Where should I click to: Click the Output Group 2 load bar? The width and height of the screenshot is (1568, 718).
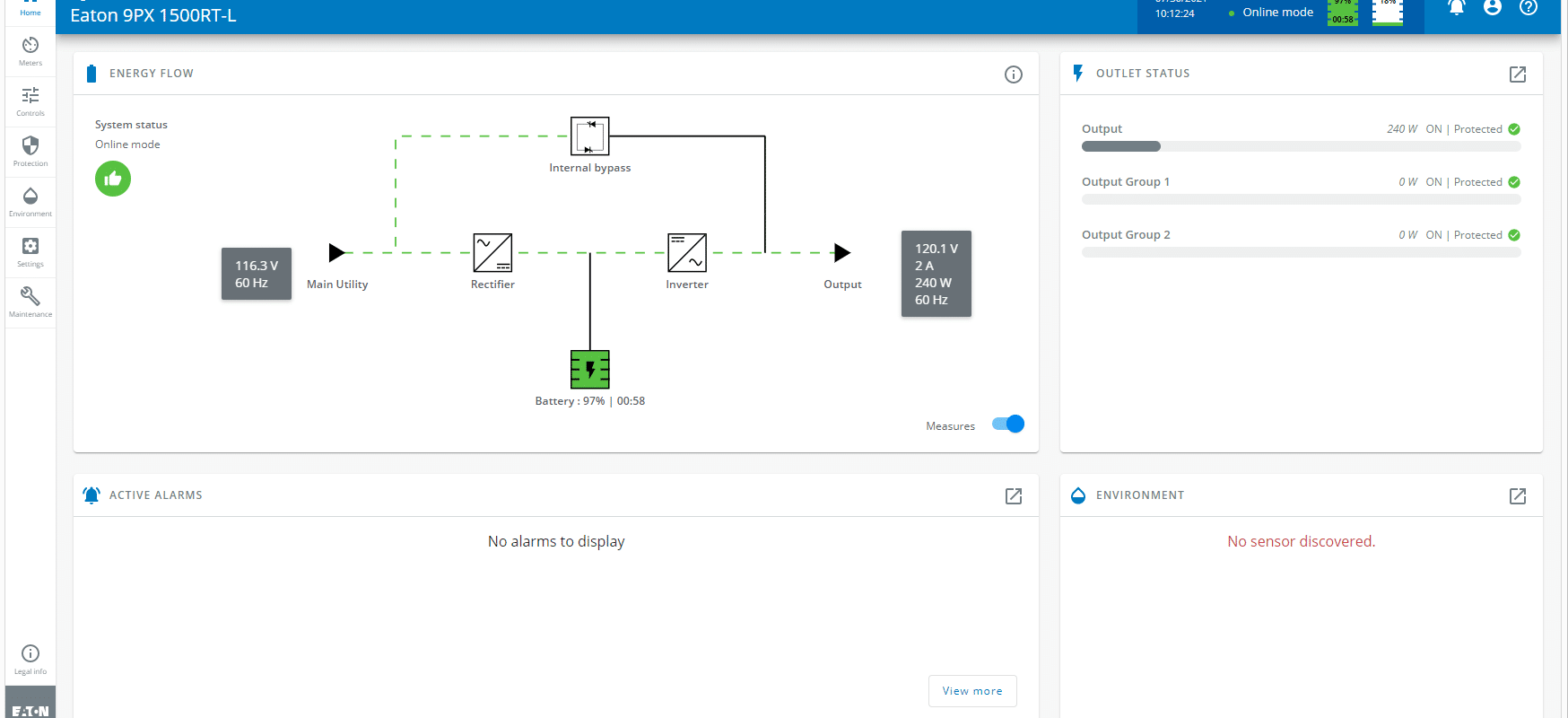tap(1302, 252)
